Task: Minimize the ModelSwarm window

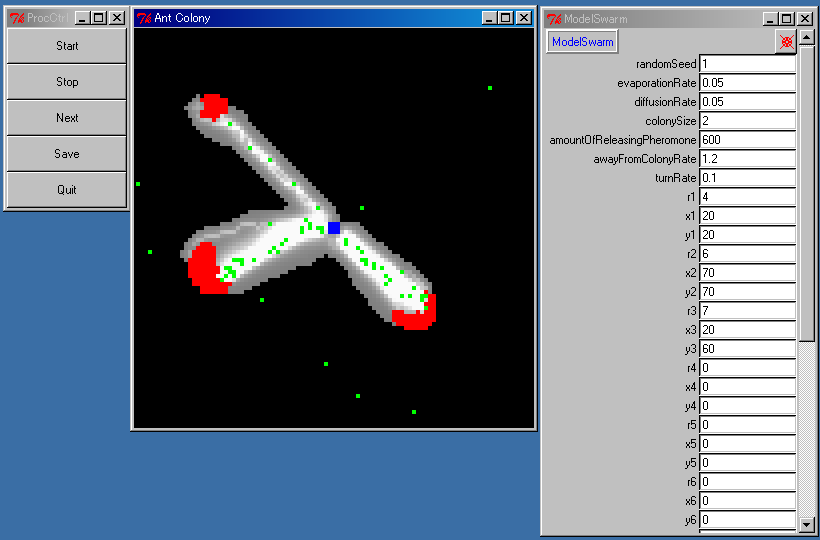Action: 770,19
